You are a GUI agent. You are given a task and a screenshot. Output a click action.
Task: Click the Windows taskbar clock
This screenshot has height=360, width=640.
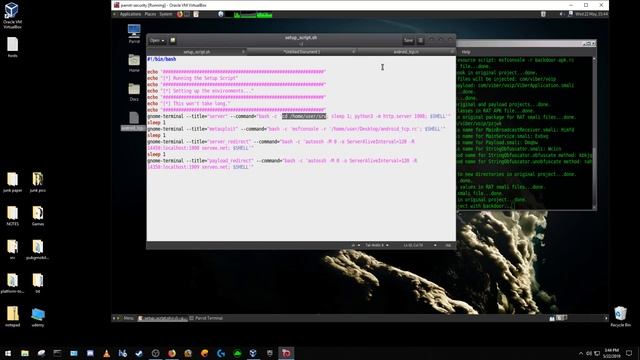pyautogui.click(x=611, y=353)
